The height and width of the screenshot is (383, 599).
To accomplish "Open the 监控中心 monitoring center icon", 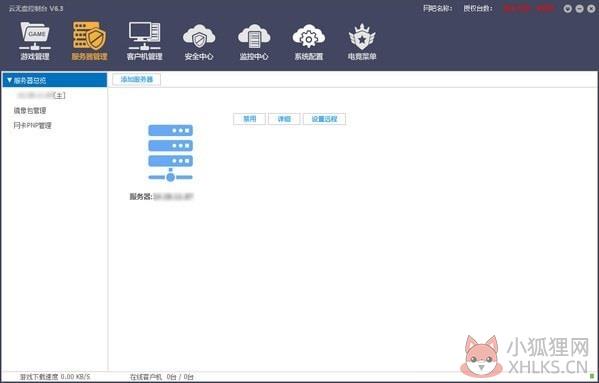I will tap(254, 42).
